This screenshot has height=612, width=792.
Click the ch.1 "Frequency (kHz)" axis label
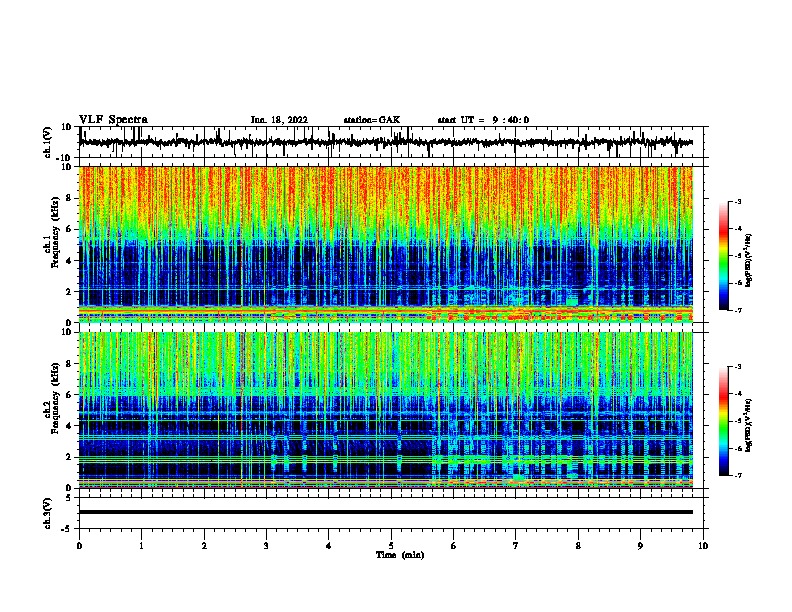pyautogui.click(x=55, y=233)
